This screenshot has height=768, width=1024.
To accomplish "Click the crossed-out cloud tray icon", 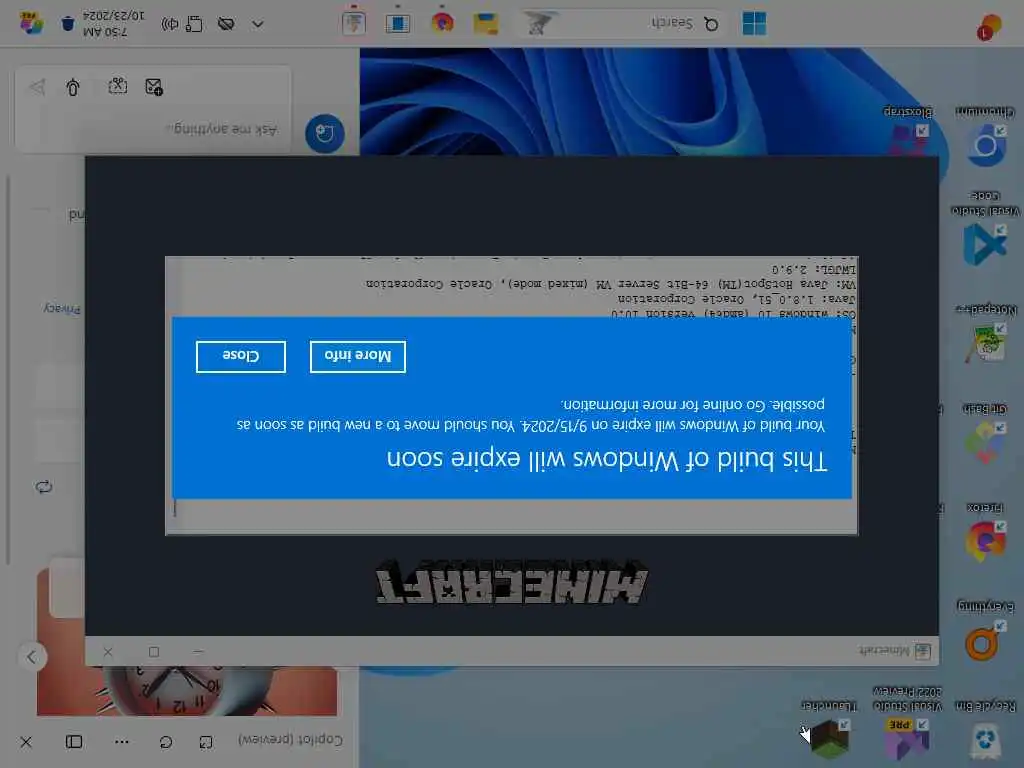I will click(226, 24).
